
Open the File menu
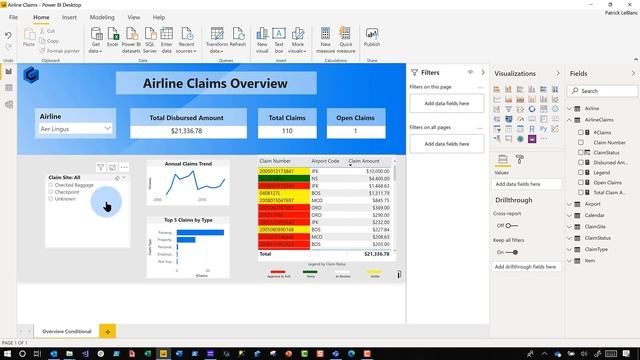13,17
